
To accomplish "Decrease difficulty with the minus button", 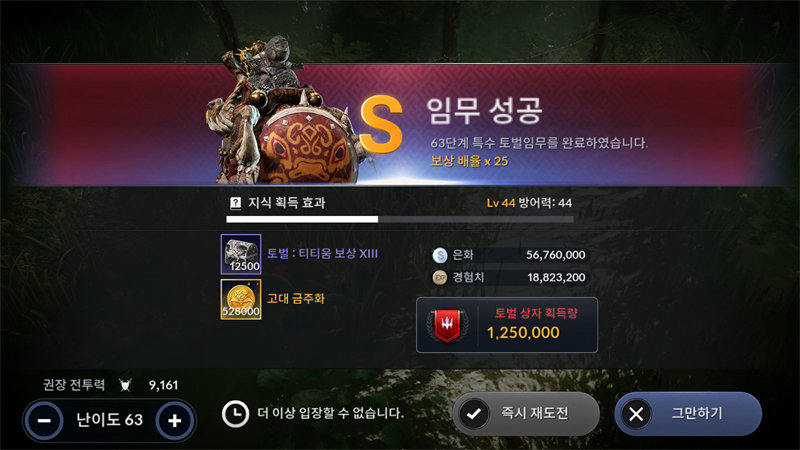I will 44,420.
